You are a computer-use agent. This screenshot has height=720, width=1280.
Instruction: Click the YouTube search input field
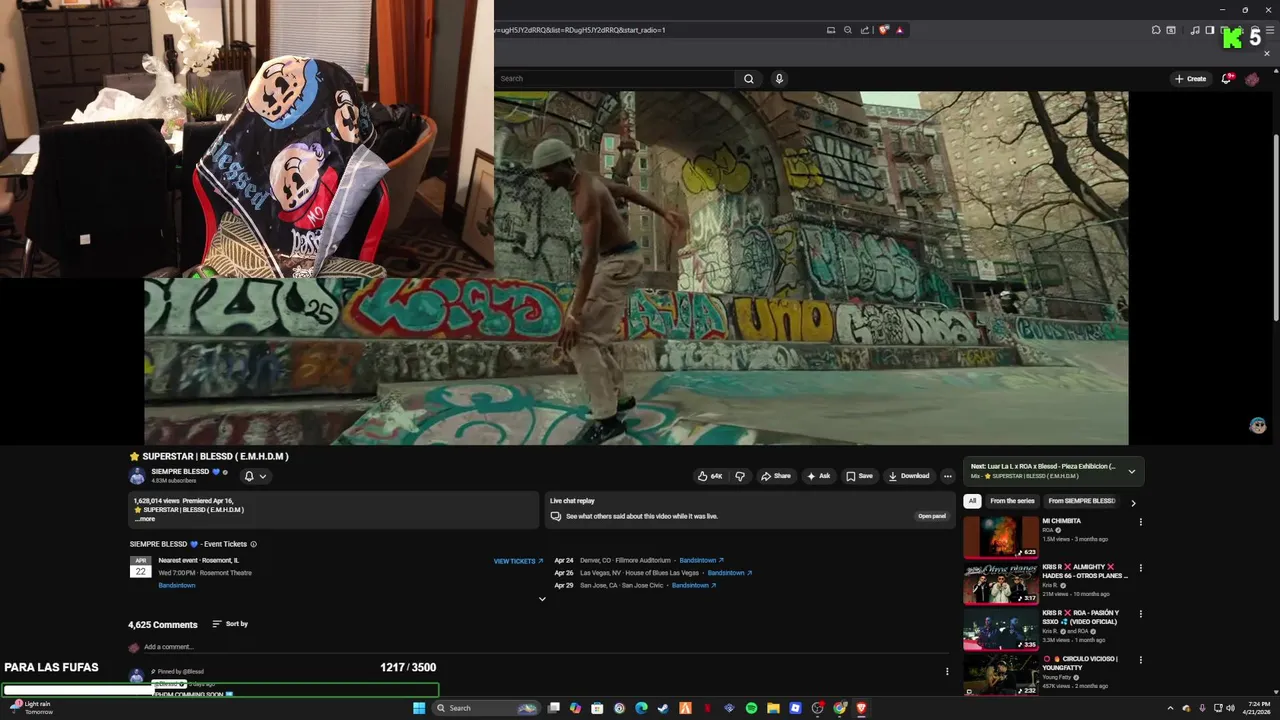pyautogui.click(x=615, y=79)
